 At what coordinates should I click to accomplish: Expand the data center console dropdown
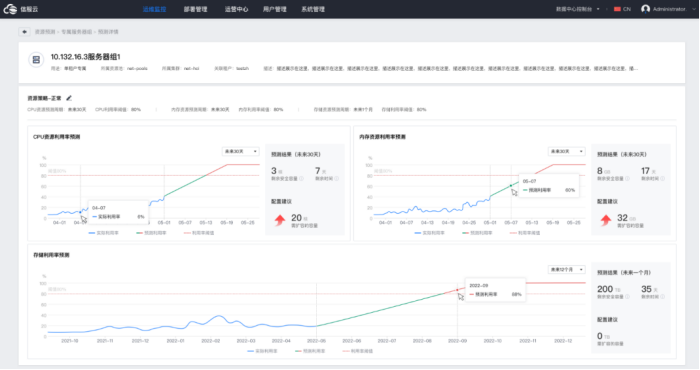578,9
